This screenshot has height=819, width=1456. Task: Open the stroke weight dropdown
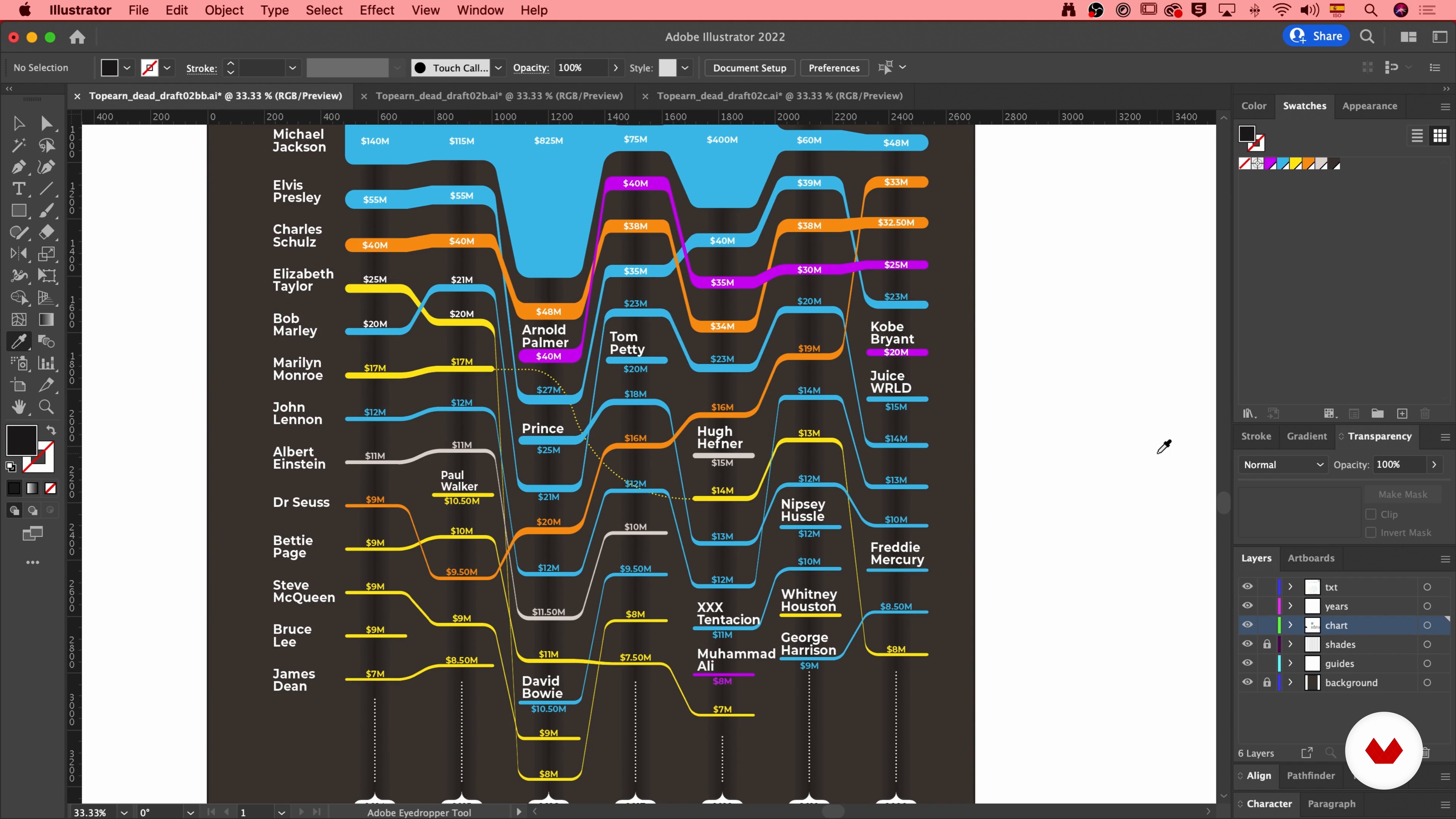[292, 68]
